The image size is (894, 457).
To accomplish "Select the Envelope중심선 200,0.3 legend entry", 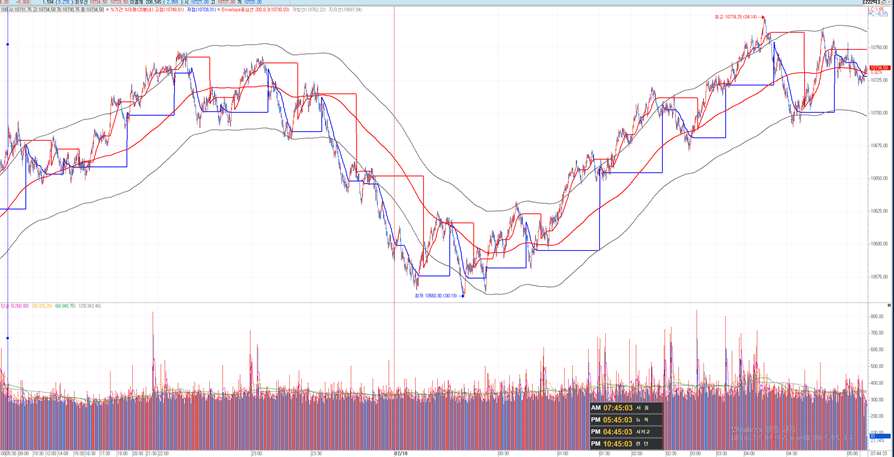I will [x=257, y=10].
